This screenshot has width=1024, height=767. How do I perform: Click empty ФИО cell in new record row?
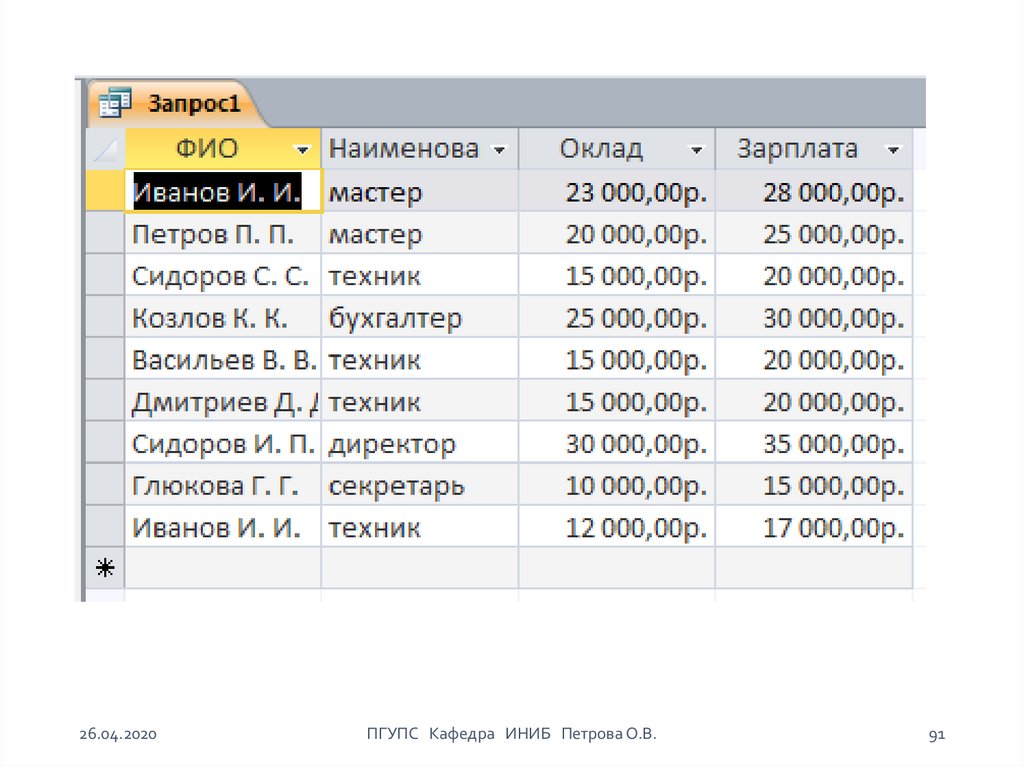point(224,568)
